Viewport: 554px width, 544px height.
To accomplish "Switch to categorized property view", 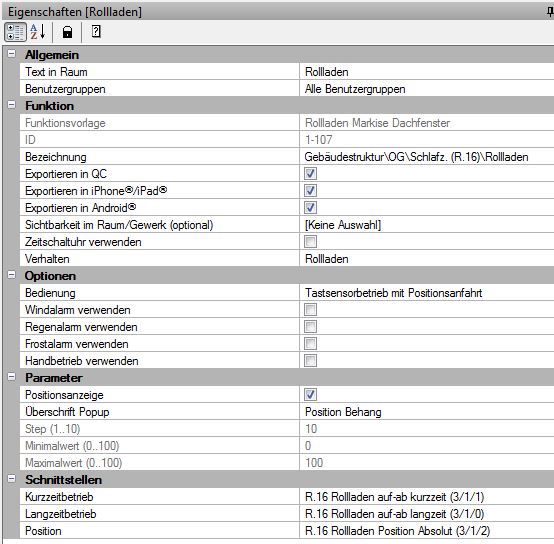I will click(15, 32).
